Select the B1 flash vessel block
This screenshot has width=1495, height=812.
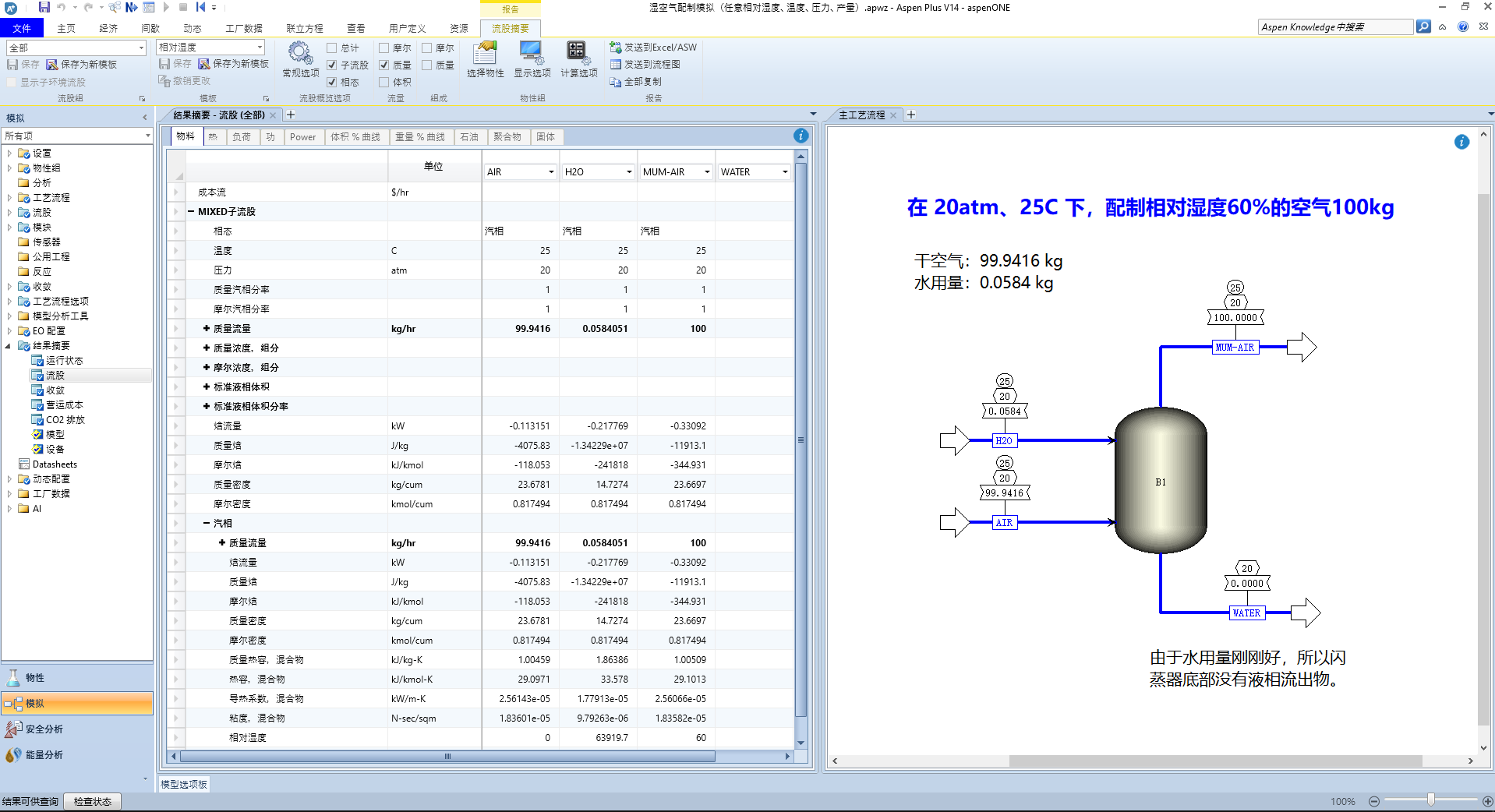click(1161, 481)
